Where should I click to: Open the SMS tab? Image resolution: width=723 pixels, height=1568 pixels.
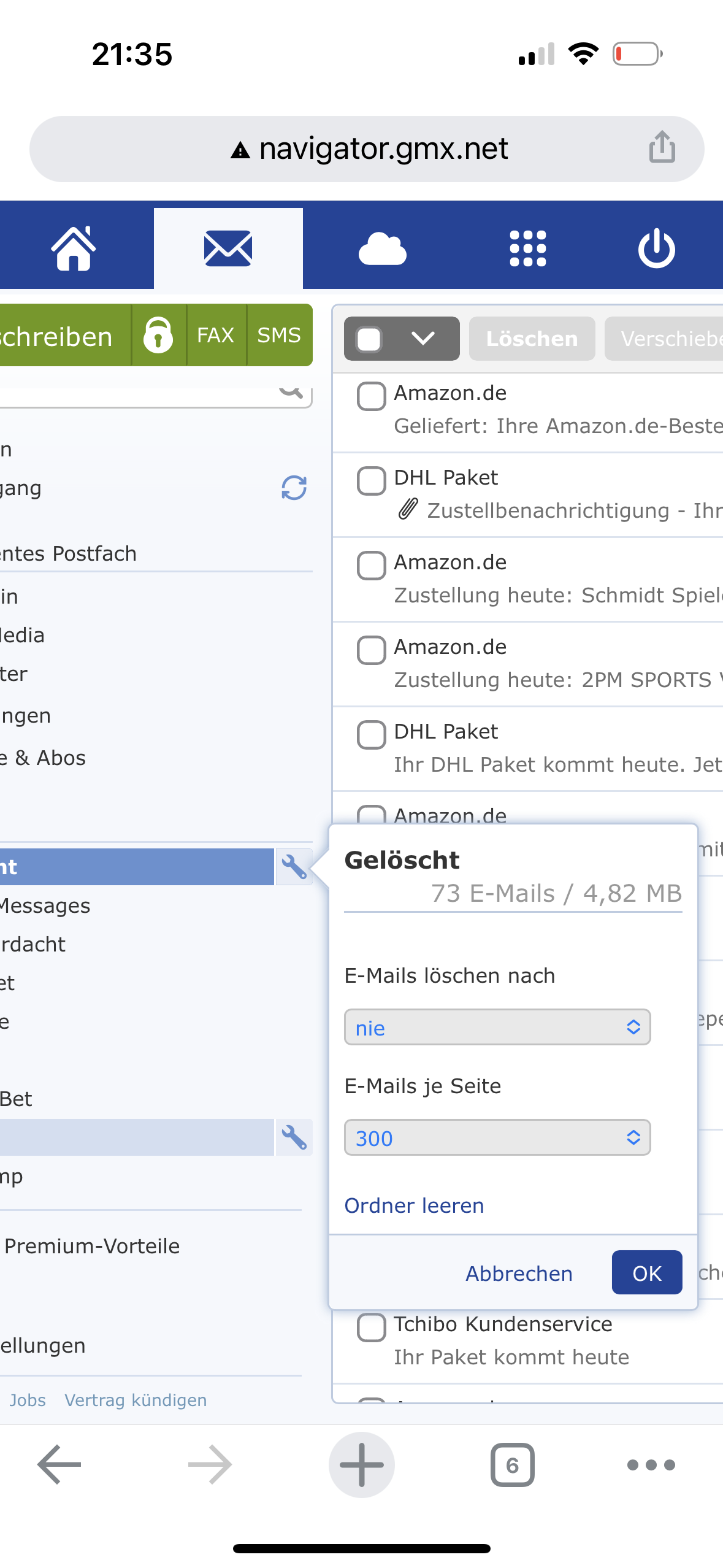pos(279,335)
